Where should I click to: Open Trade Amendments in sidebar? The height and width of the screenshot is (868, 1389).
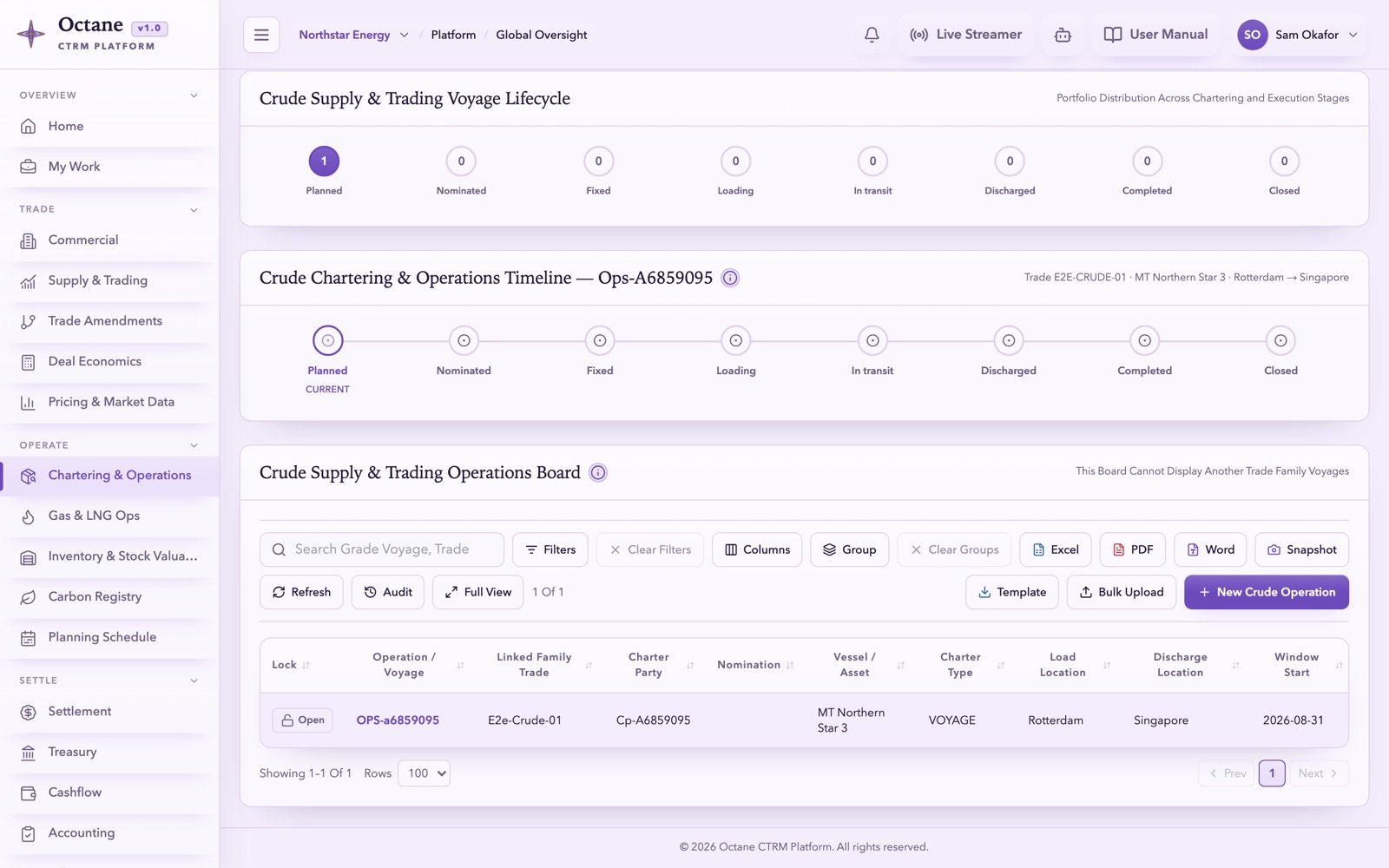point(109,321)
